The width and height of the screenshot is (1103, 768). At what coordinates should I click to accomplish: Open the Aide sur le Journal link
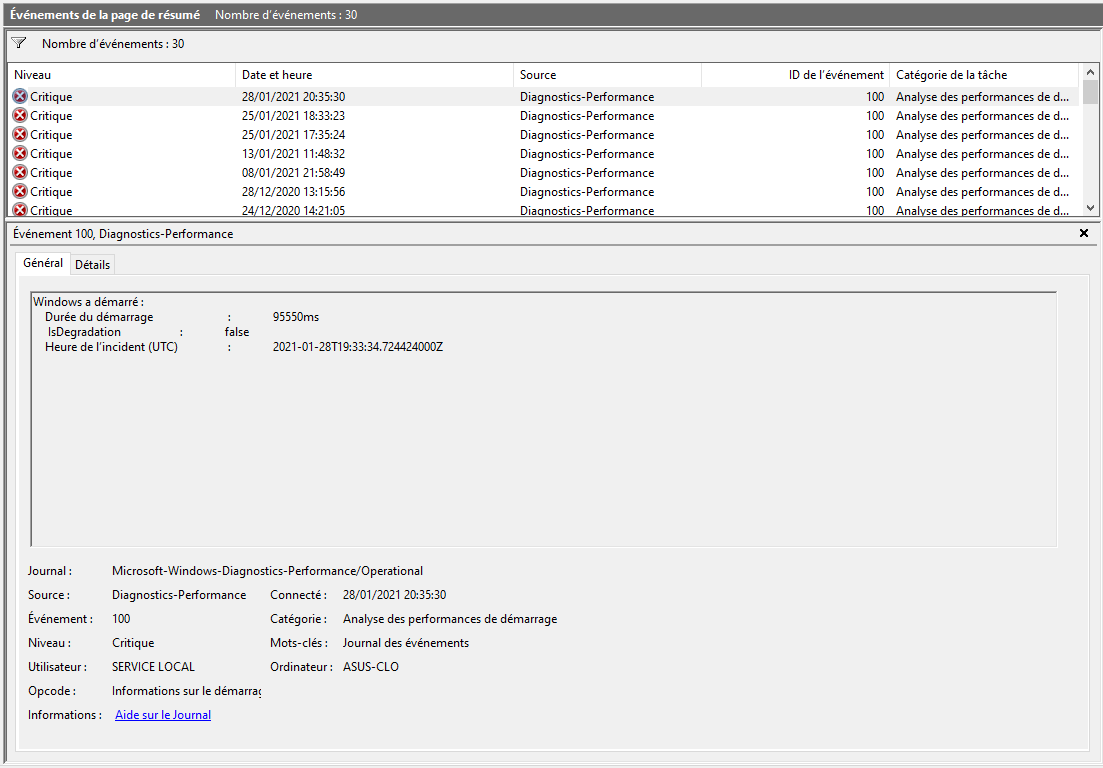pos(162,714)
